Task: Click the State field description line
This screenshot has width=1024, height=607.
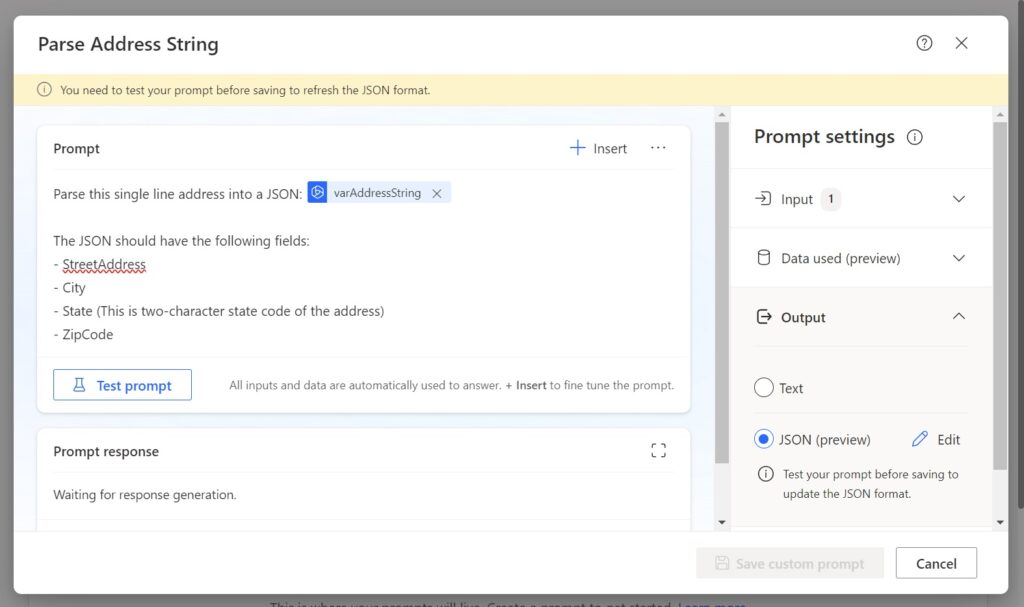Action: coord(219,311)
